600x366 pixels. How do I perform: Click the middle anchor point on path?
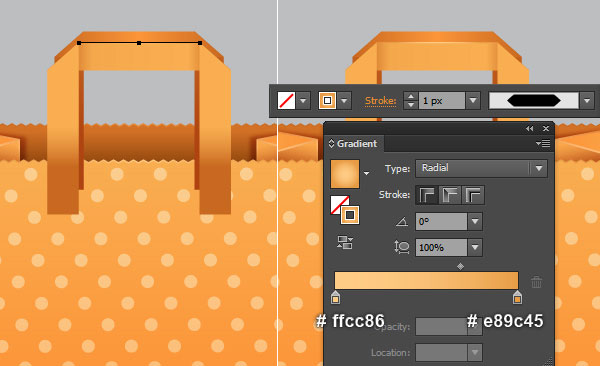139,43
